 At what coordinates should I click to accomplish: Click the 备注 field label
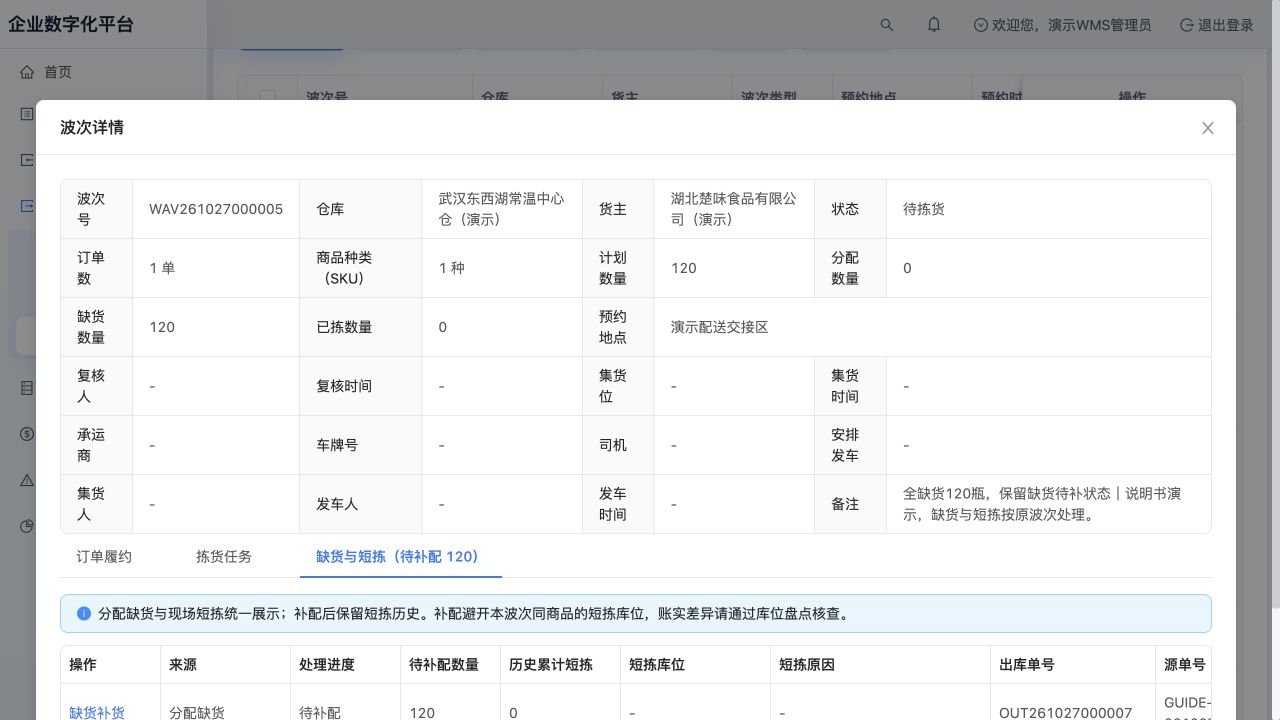coord(845,504)
